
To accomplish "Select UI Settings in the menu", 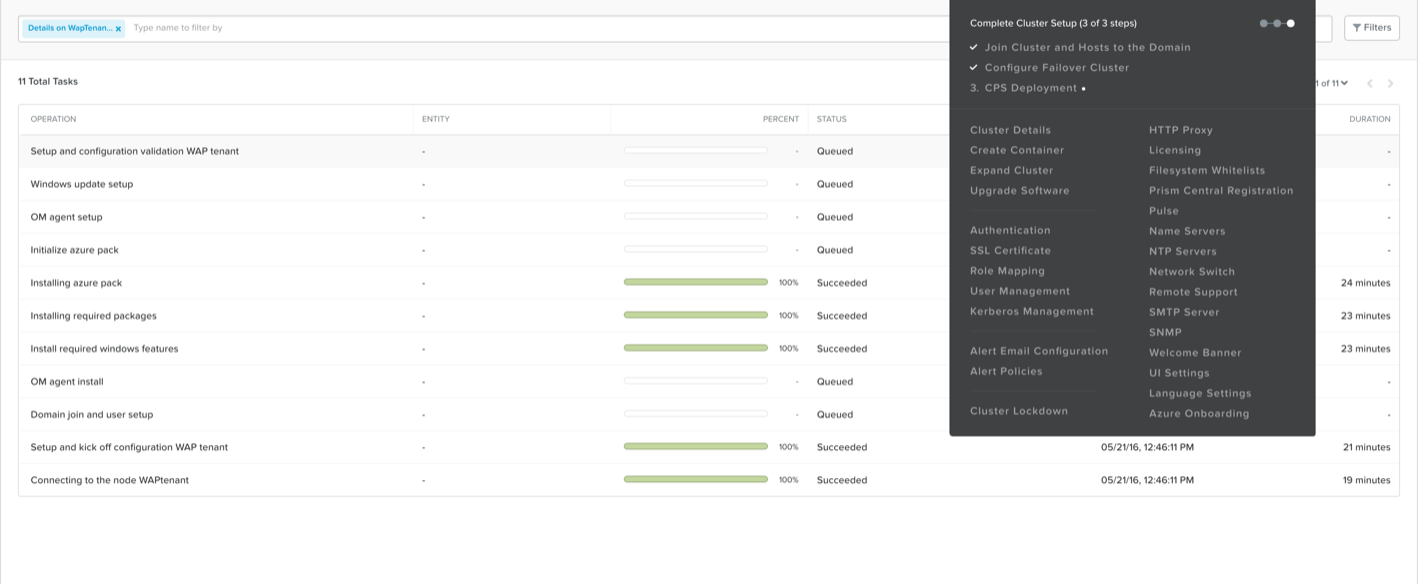I will coord(1180,372).
